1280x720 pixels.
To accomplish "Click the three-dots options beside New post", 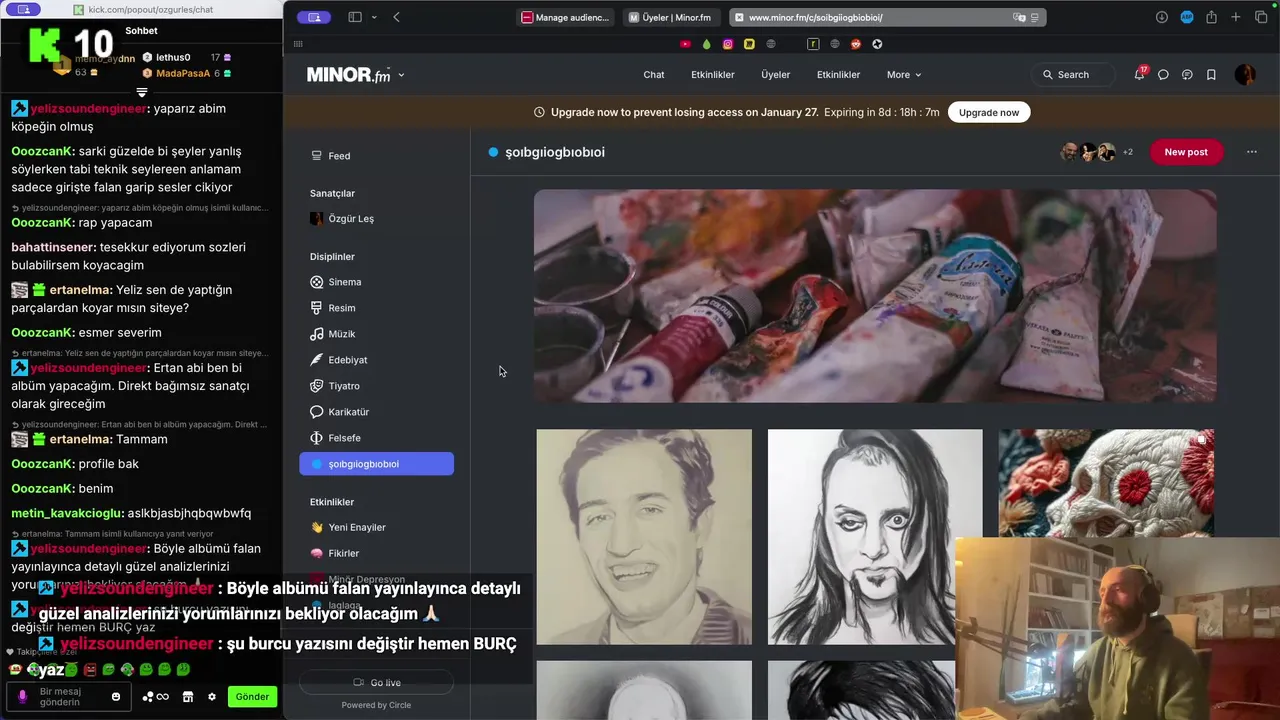I will tap(1251, 152).
